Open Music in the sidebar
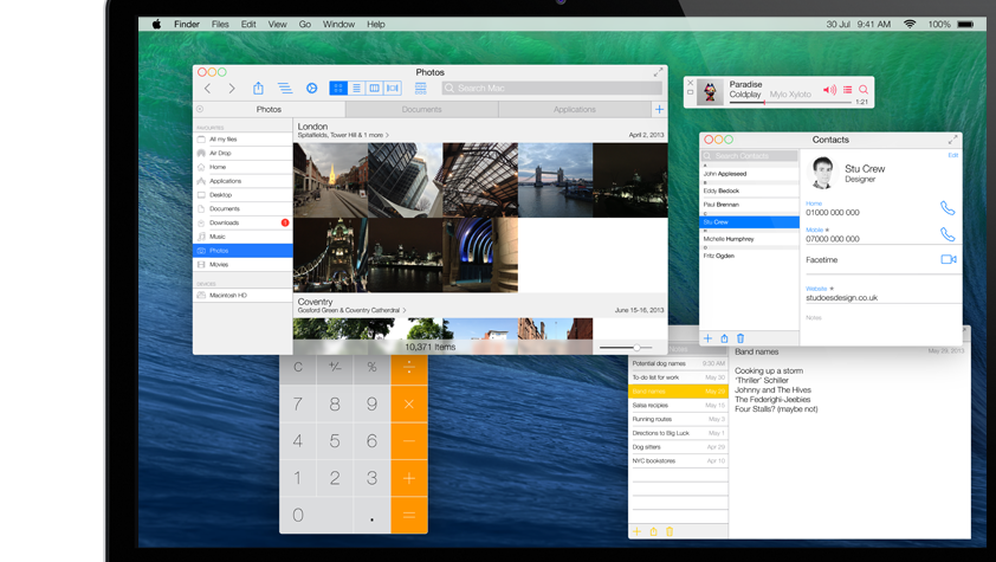Viewport: 996px width, 562px height. [x=243, y=236]
